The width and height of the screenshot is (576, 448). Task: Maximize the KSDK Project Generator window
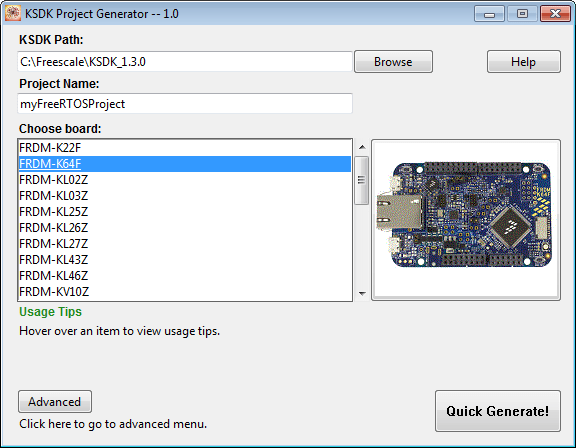tap(522, 14)
